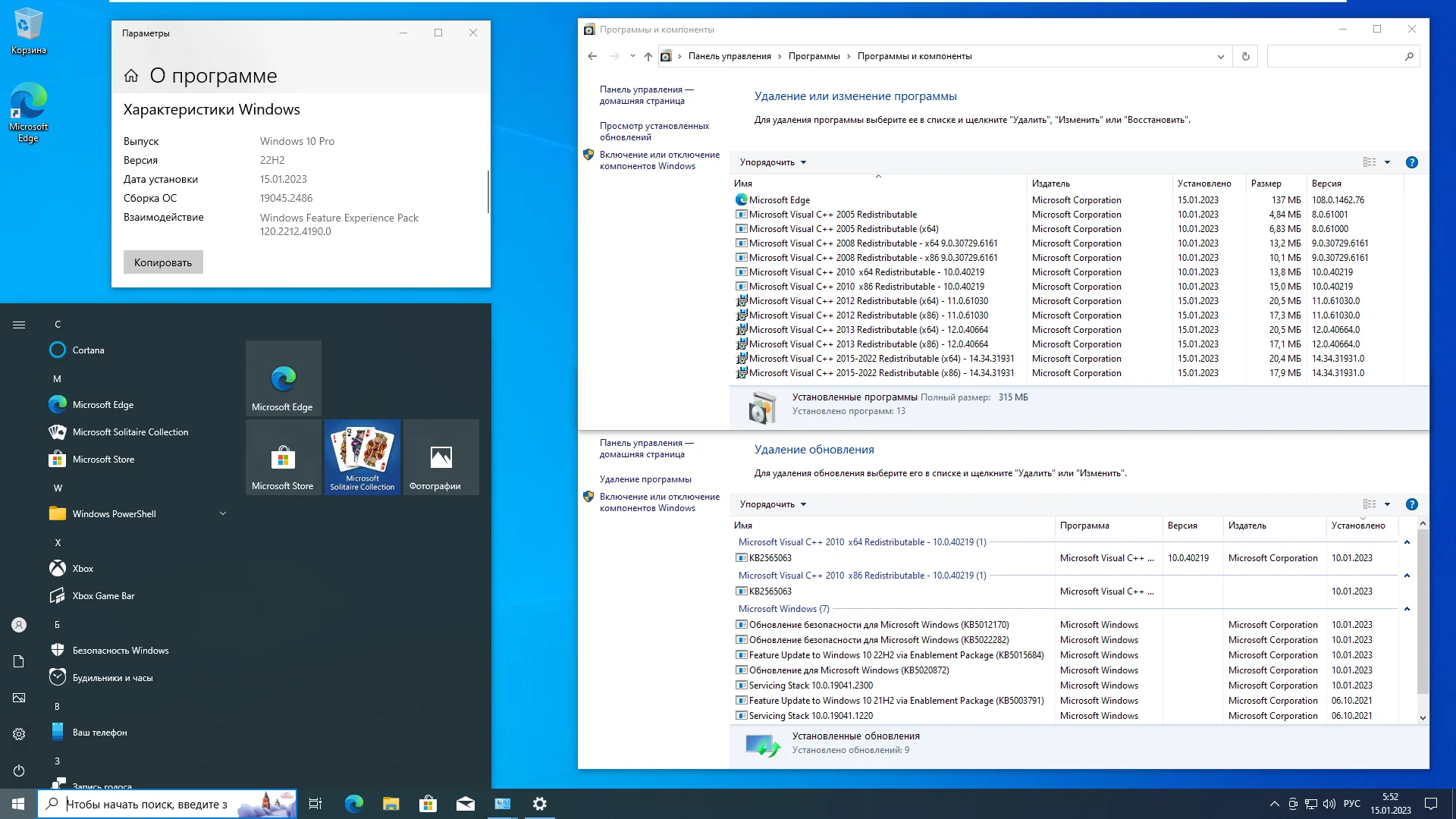1456x819 pixels.
Task: Click the taskbar search input field
Action: coord(152,804)
